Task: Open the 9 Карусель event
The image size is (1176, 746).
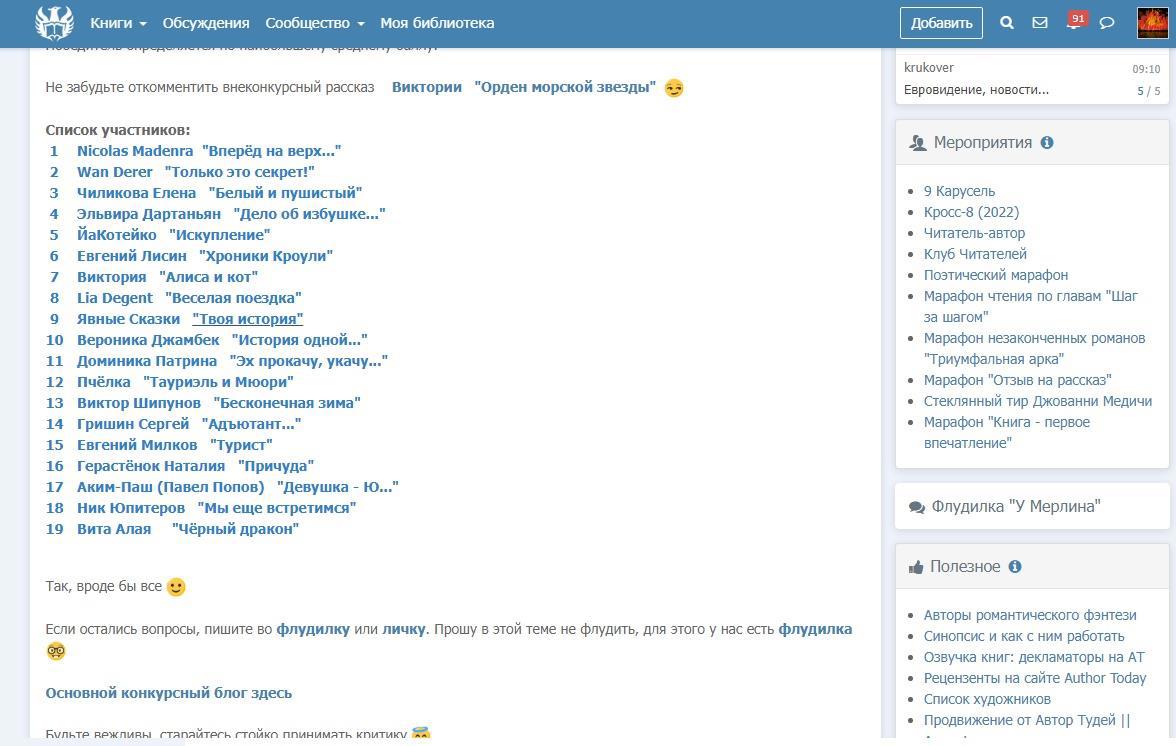Action: [x=959, y=191]
